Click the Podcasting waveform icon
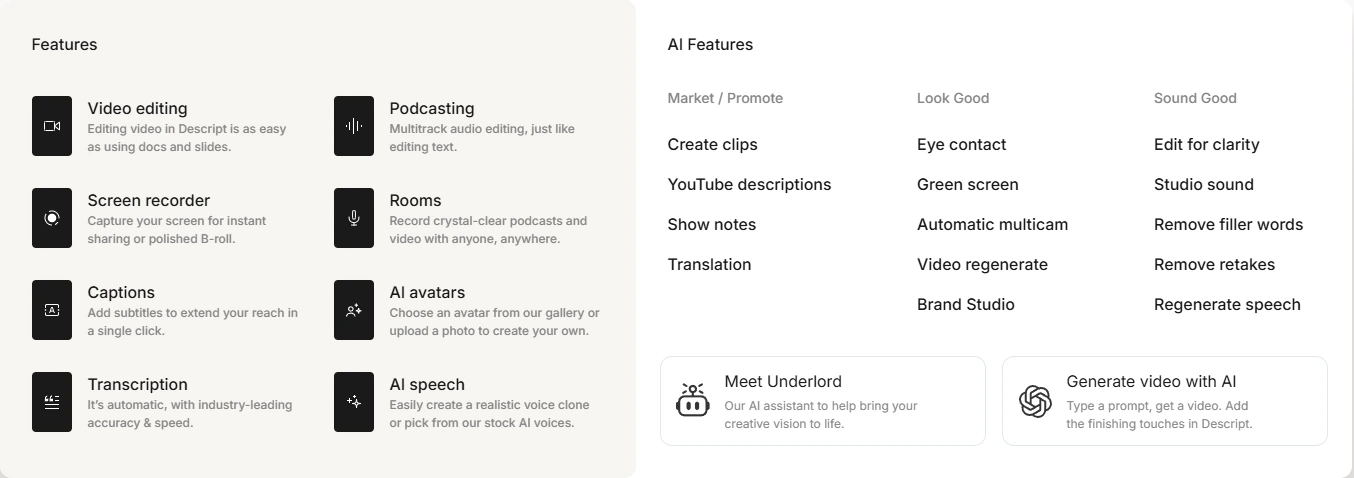Viewport: 1354px width, 478px height. pos(354,126)
